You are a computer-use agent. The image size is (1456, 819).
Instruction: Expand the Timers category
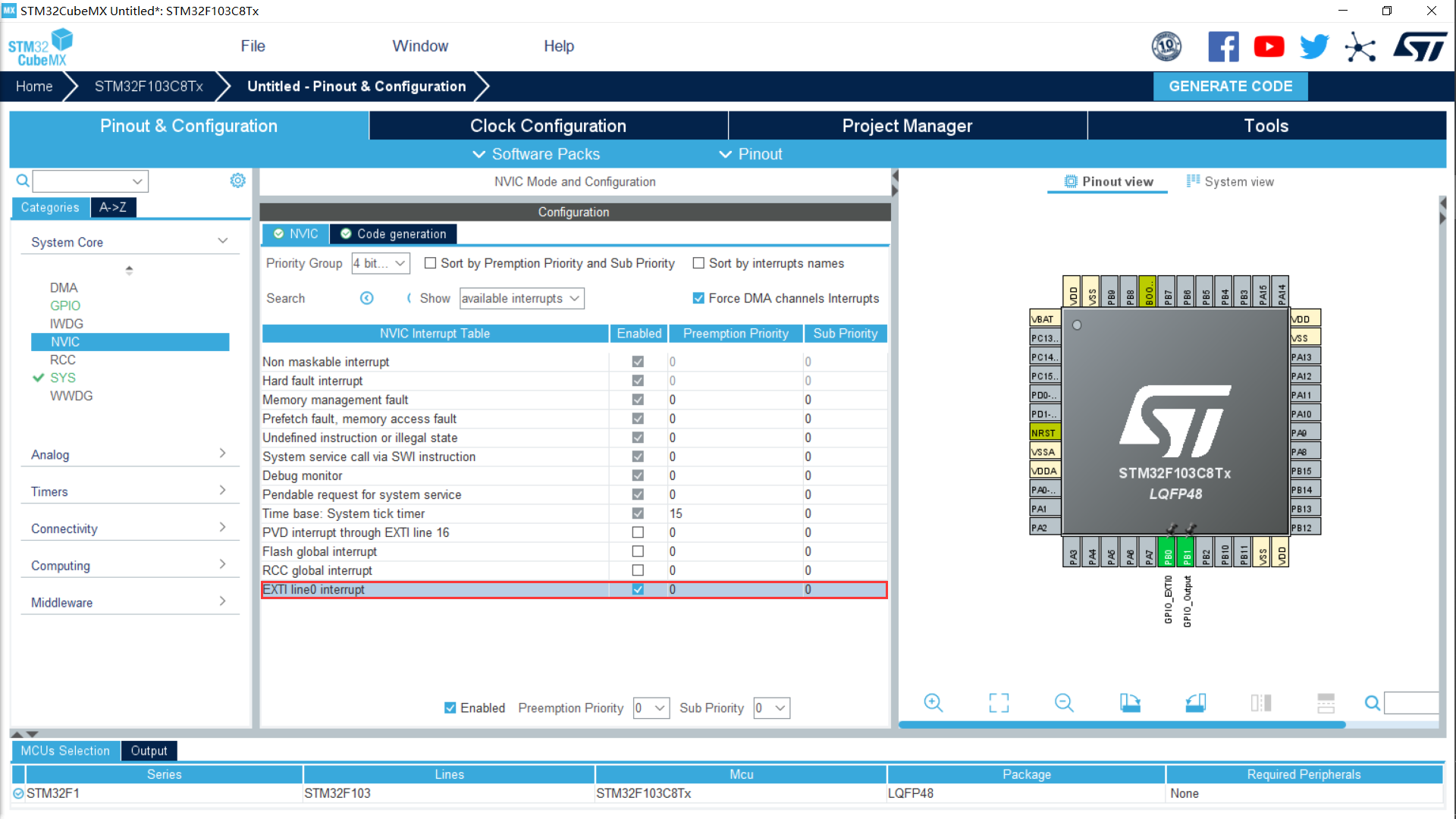click(x=222, y=491)
